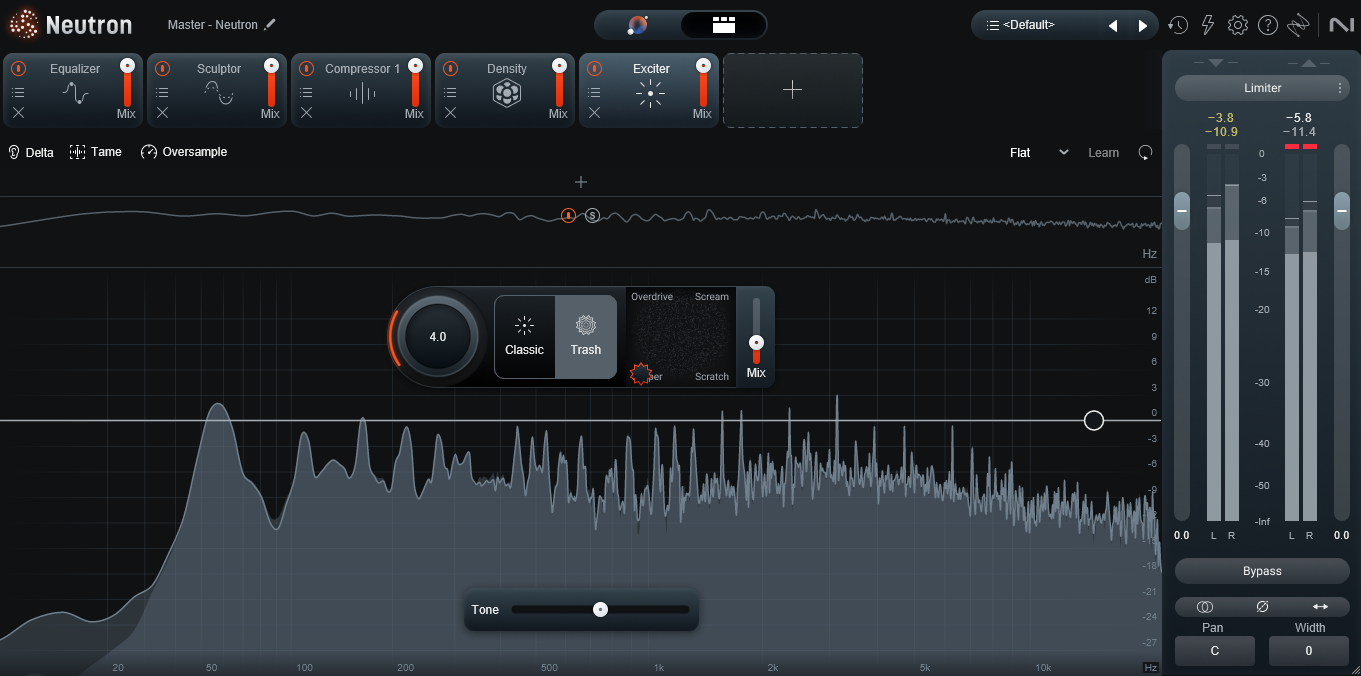
Task: Select the Equalizer module tab
Action: coord(73,90)
